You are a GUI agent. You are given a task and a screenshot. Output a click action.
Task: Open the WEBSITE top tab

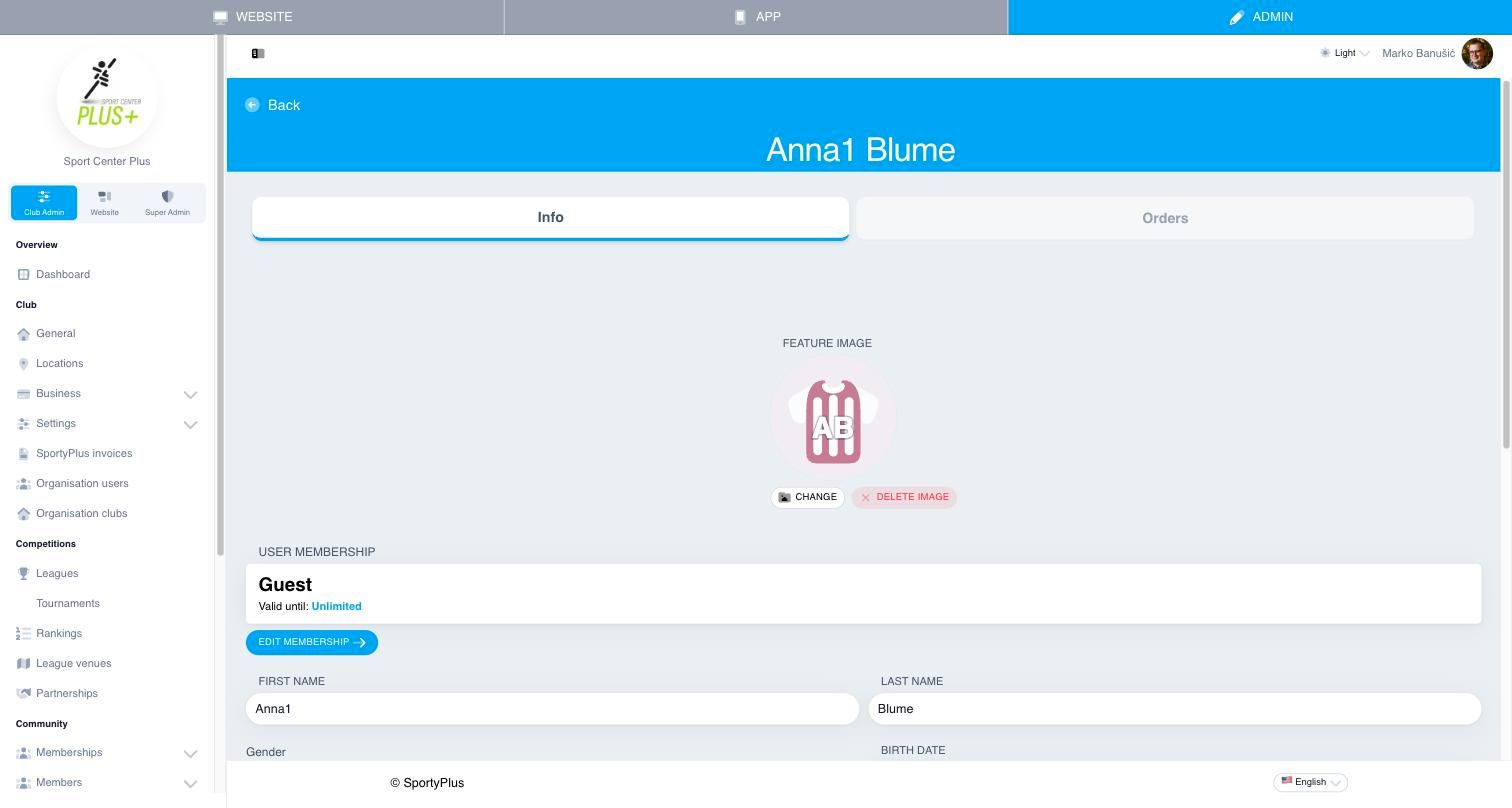tap(252, 17)
